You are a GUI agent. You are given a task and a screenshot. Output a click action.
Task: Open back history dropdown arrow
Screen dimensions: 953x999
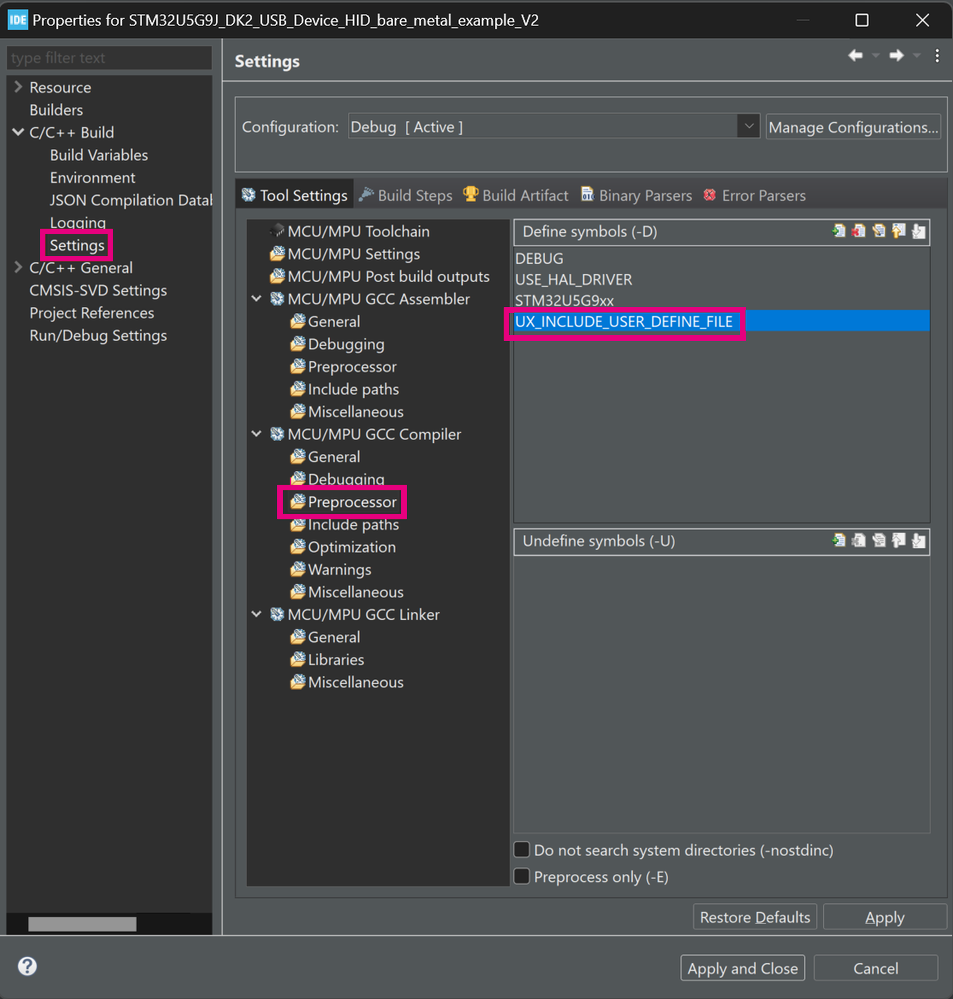[x=876, y=56]
